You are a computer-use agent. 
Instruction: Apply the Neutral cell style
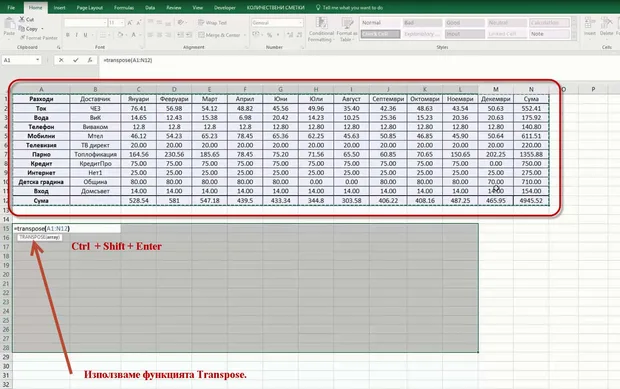click(x=507, y=23)
